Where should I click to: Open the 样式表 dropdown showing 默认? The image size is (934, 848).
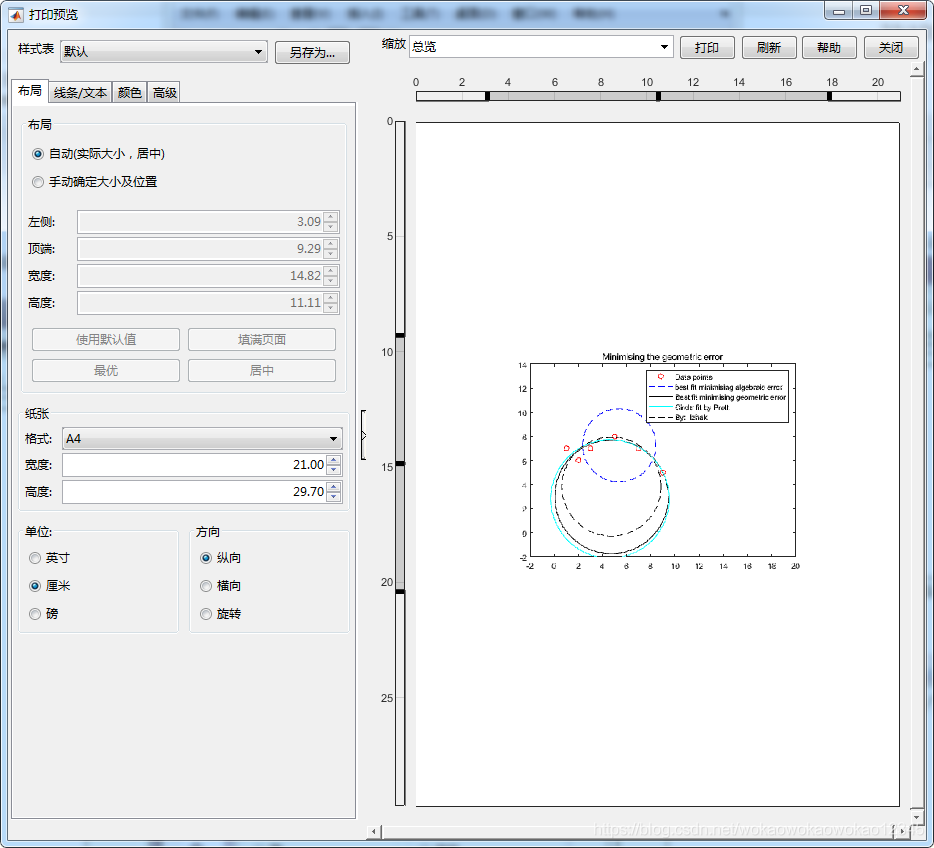tap(258, 50)
